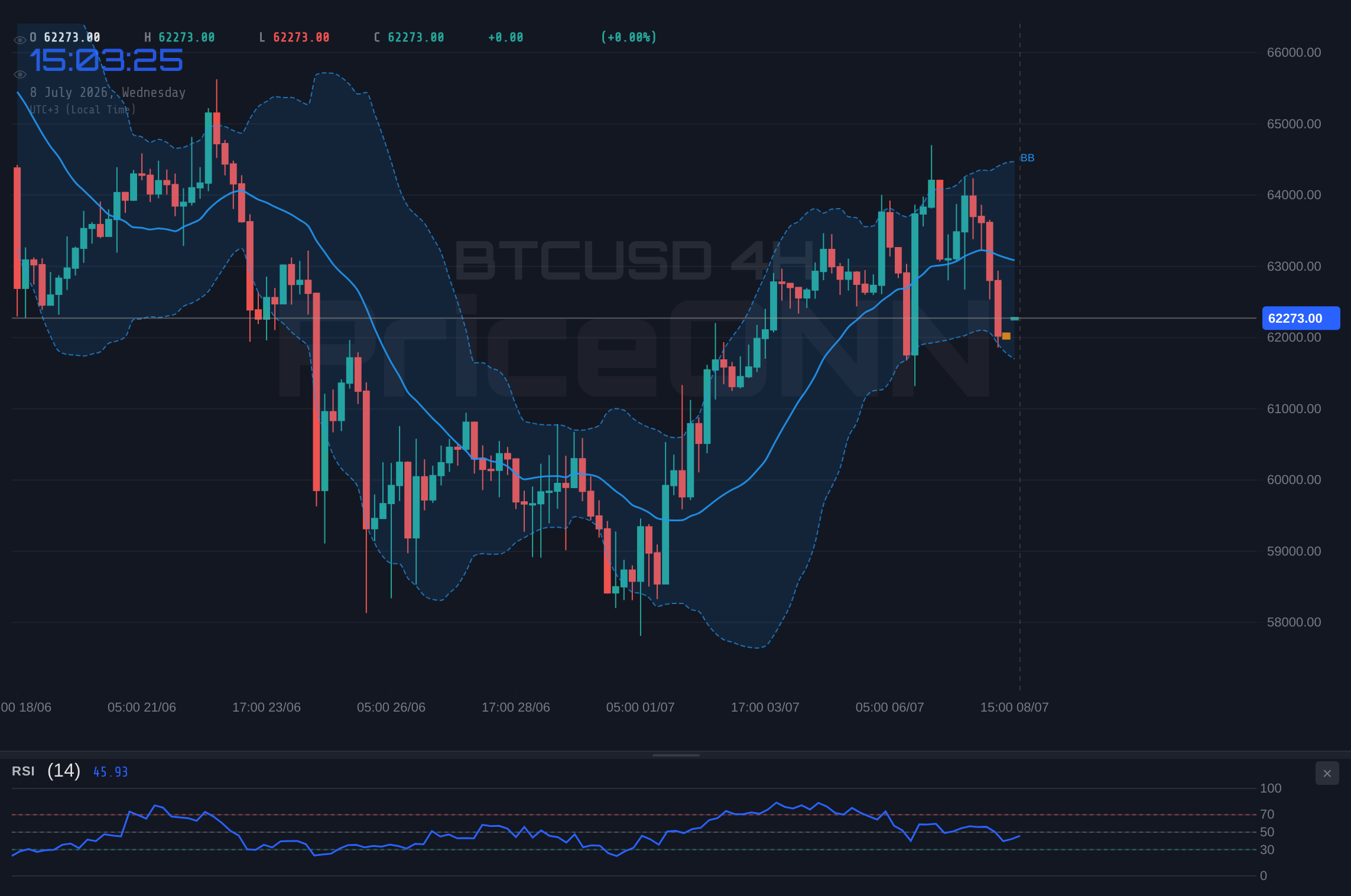The height and width of the screenshot is (896, 1351).
Task: Click the 63000.00 price axis label
Action: (1294, 267)
